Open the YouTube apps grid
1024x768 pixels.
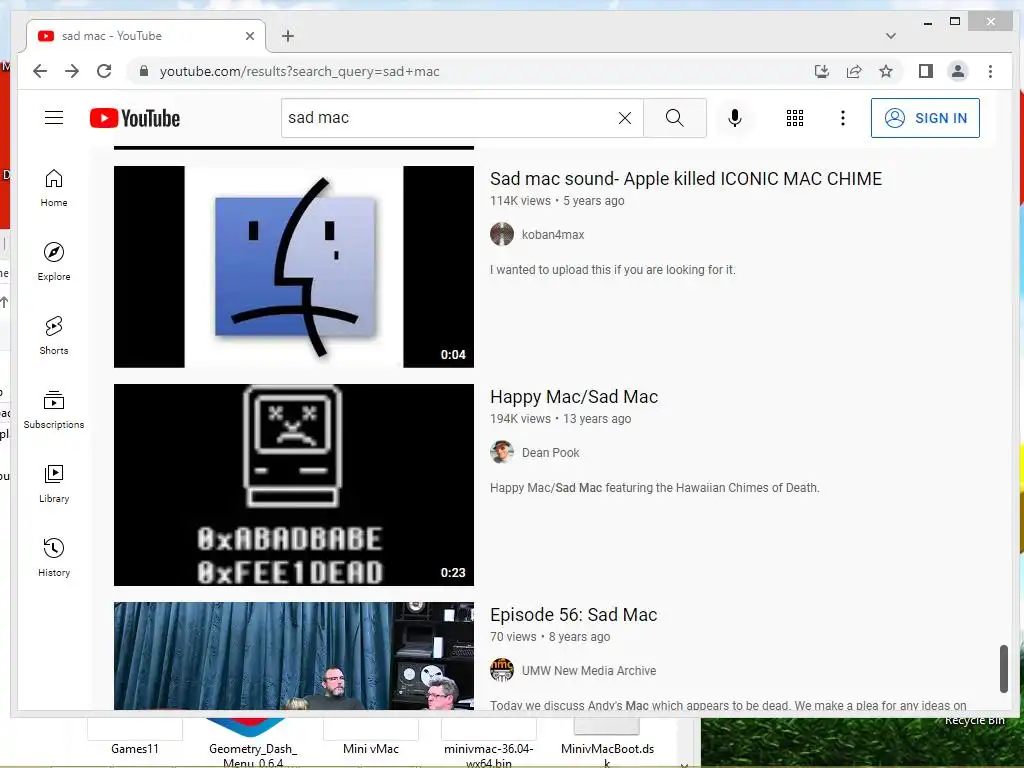[795, 118]
